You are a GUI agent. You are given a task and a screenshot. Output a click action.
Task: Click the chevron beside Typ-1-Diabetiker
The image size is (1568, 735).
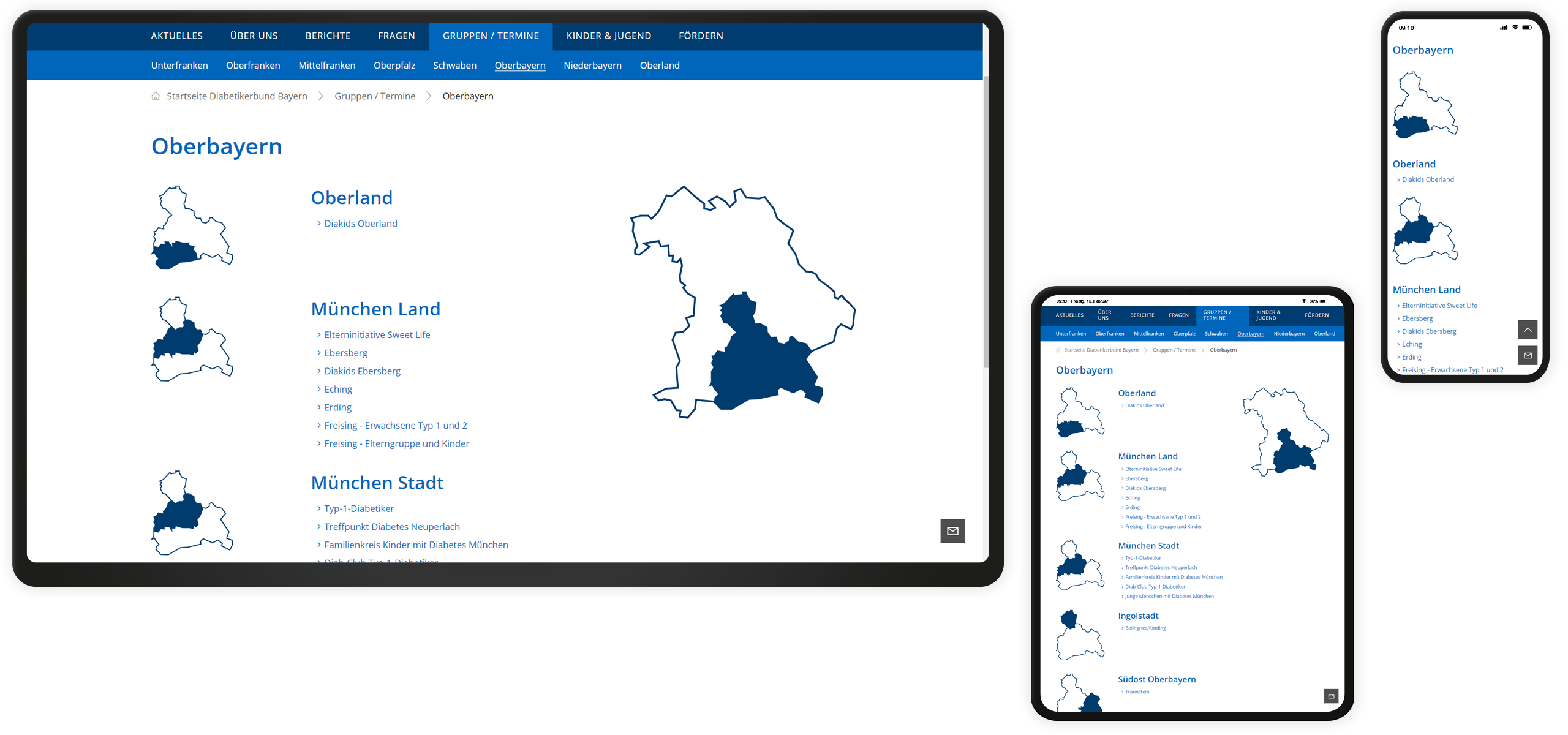tap(320, 508)
